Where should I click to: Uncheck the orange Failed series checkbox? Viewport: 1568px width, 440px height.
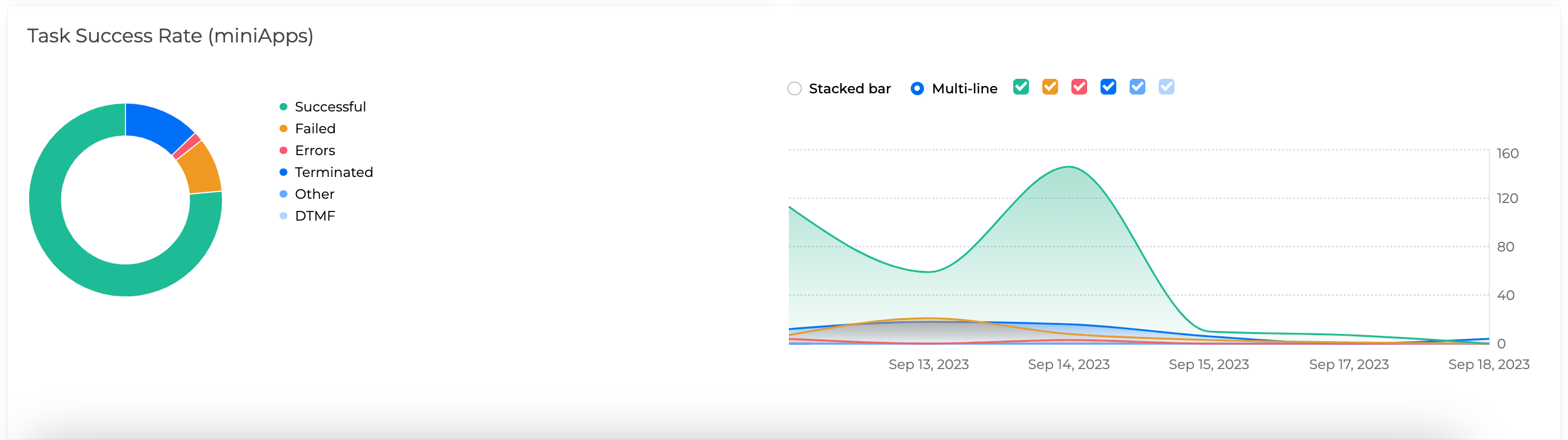(x=1050, y=87)
